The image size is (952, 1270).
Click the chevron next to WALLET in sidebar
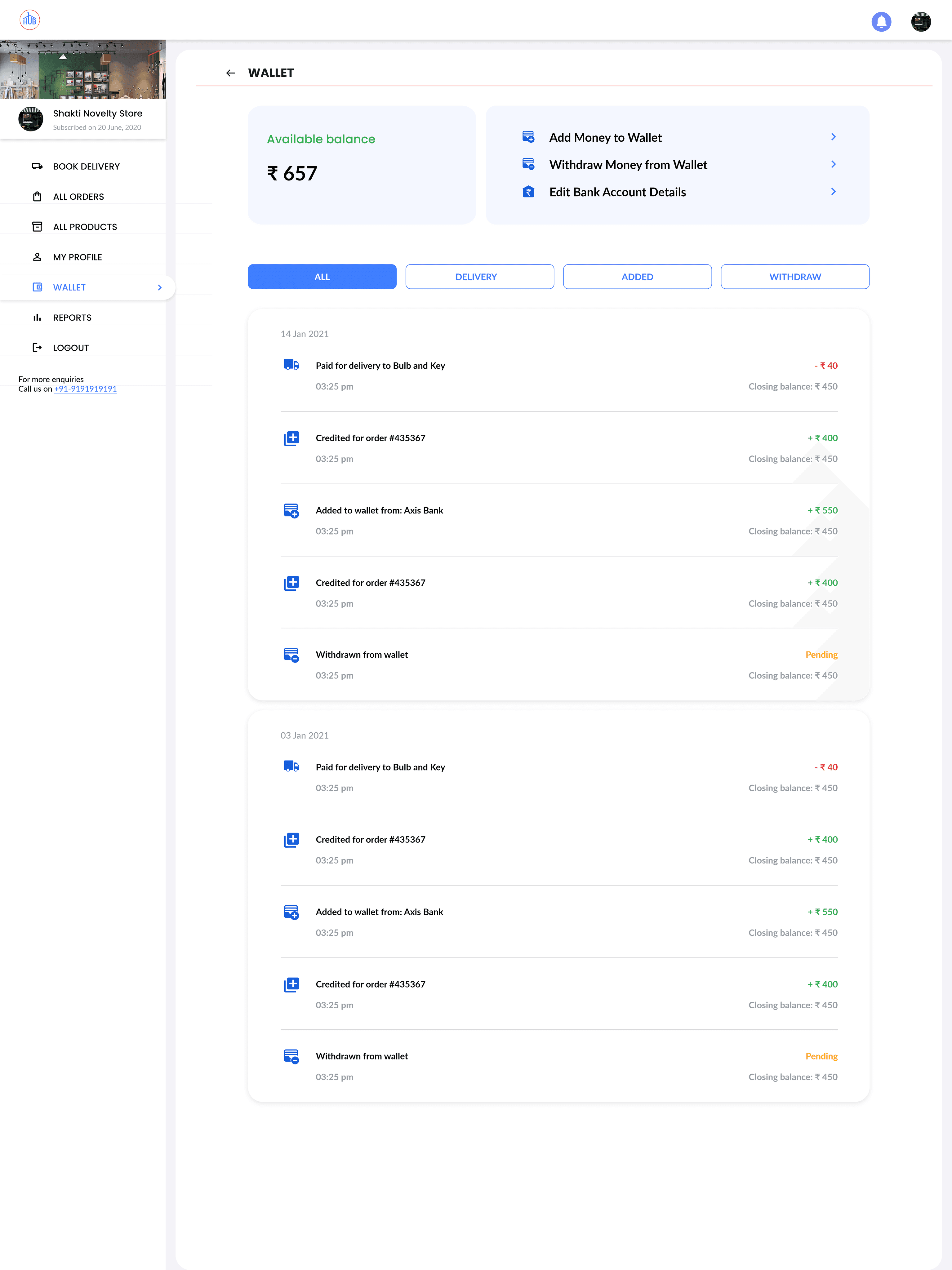coord(160,288)
